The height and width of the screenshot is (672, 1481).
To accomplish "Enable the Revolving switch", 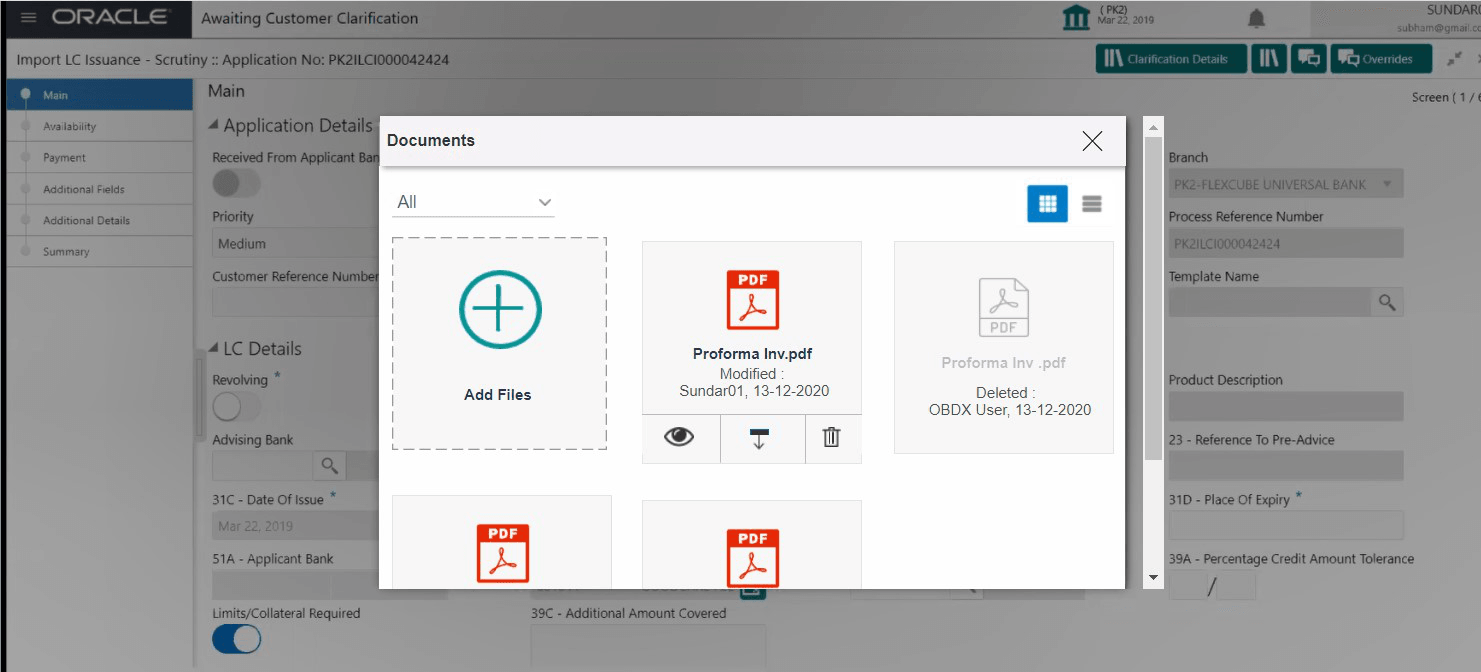I will 228,407.
